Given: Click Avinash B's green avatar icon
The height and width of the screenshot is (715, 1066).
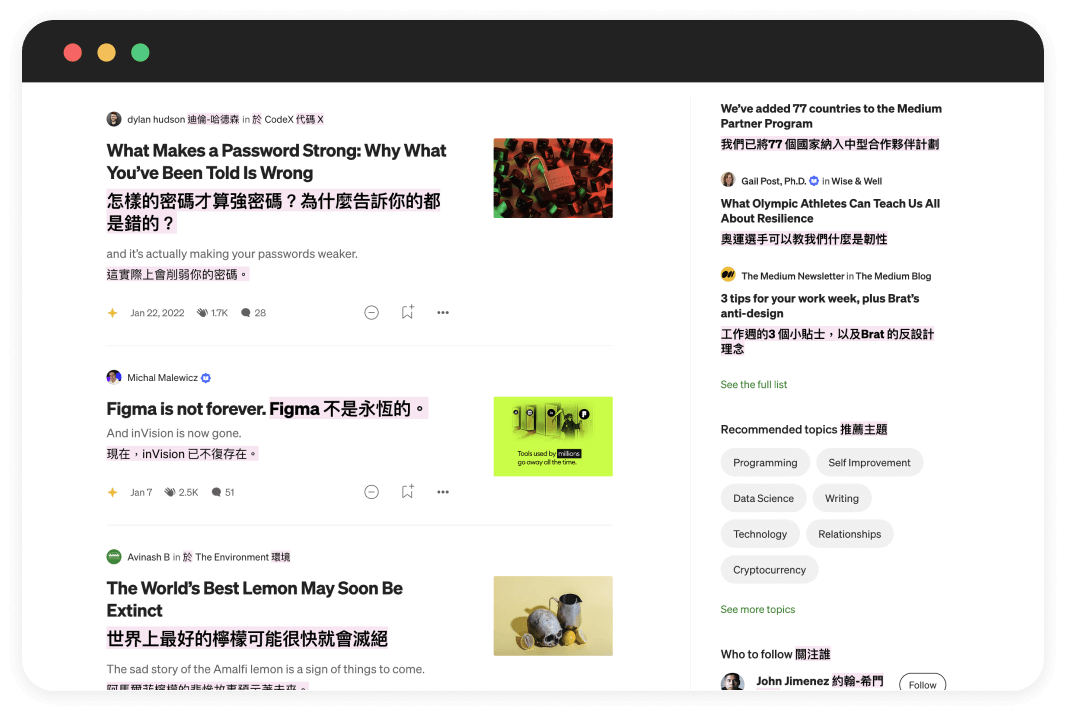Looking at the screenshot, I should [x=114, y=557].
